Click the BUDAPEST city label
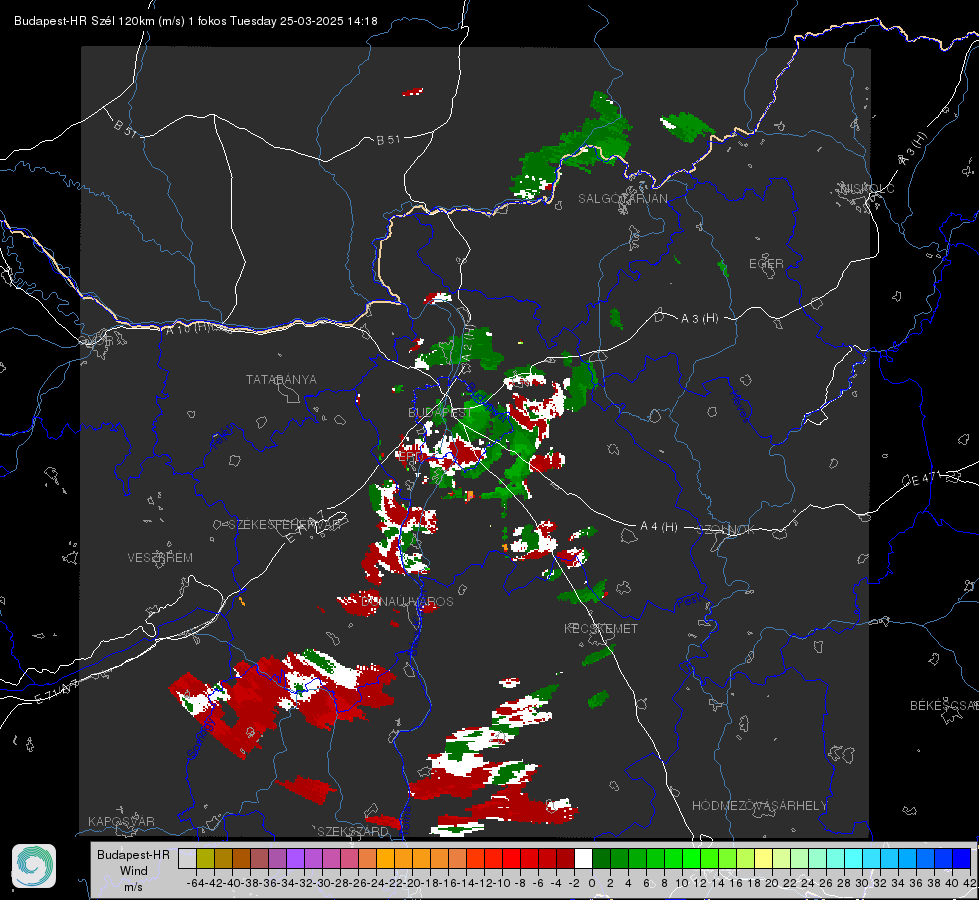Image resolution: width=979 pixels, height=900 pixels. coord(440,413)
